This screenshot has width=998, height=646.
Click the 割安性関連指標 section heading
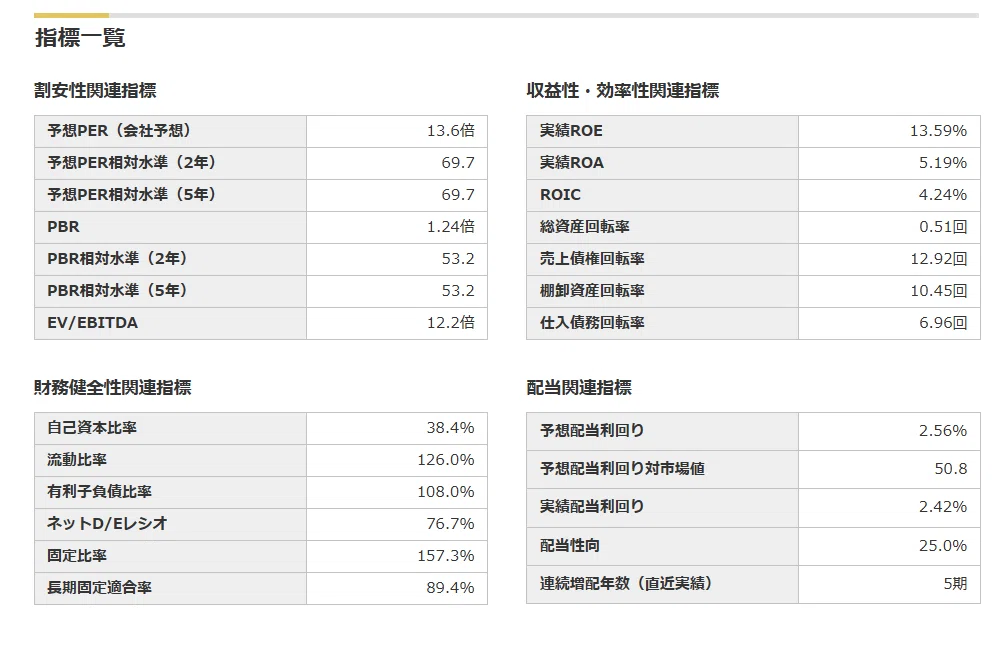tap(95, 90)
